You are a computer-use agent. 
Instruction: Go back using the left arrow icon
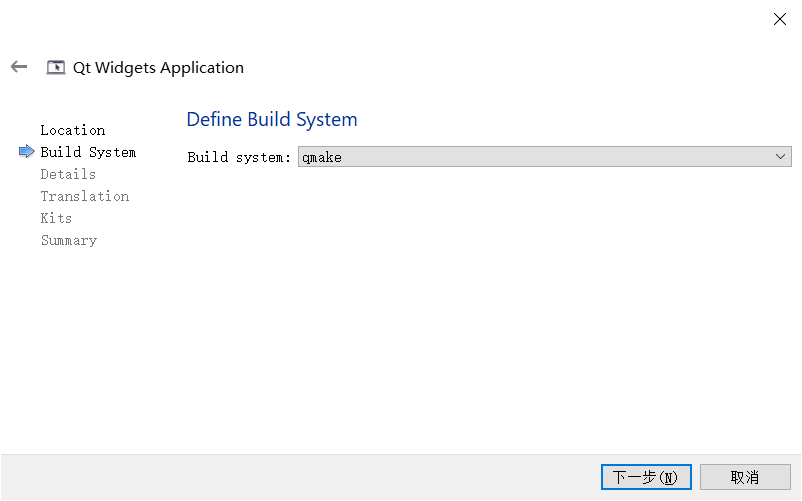19,66
